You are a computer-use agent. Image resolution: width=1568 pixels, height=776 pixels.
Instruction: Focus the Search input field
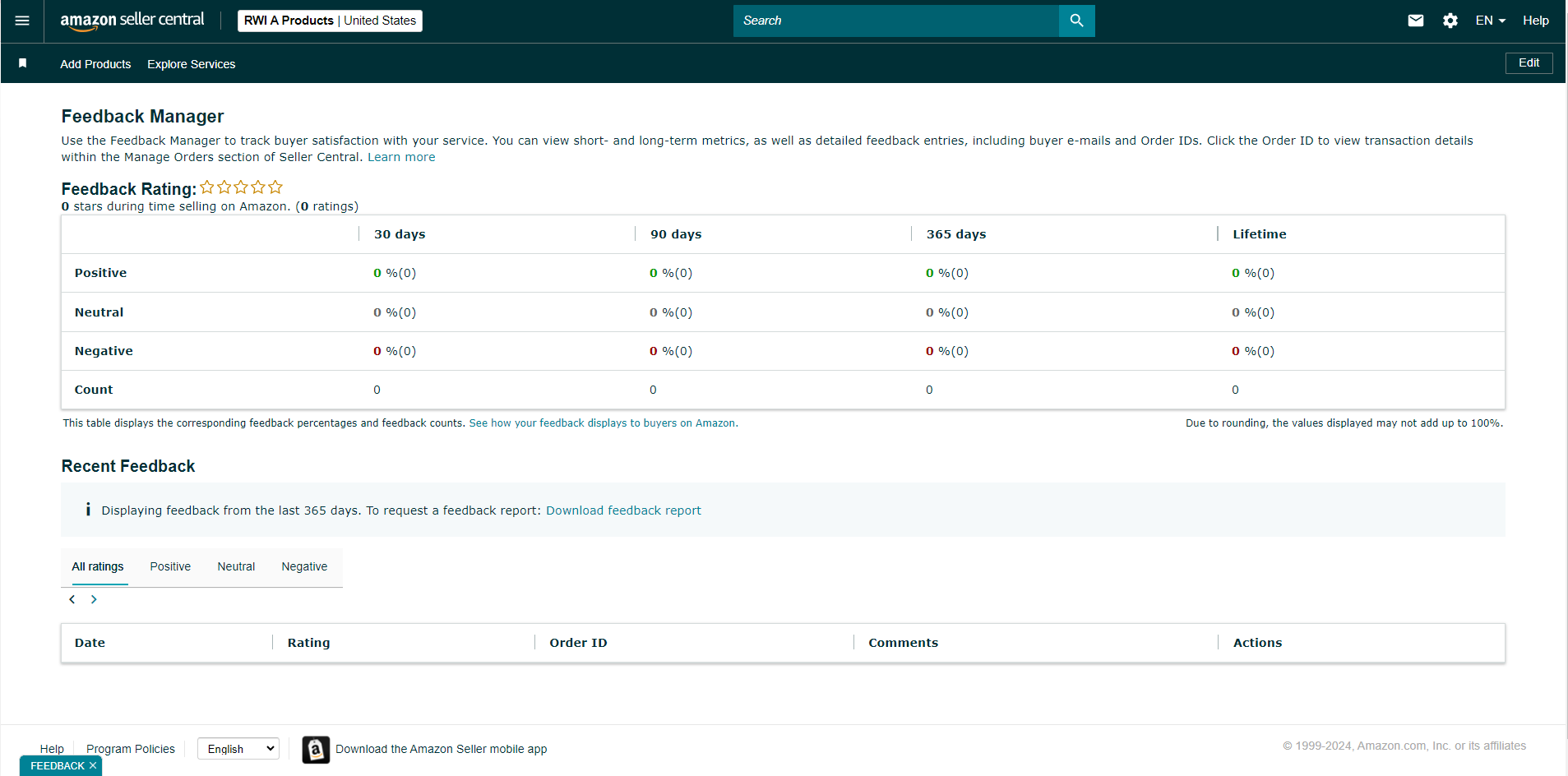[x=896, y=21]
